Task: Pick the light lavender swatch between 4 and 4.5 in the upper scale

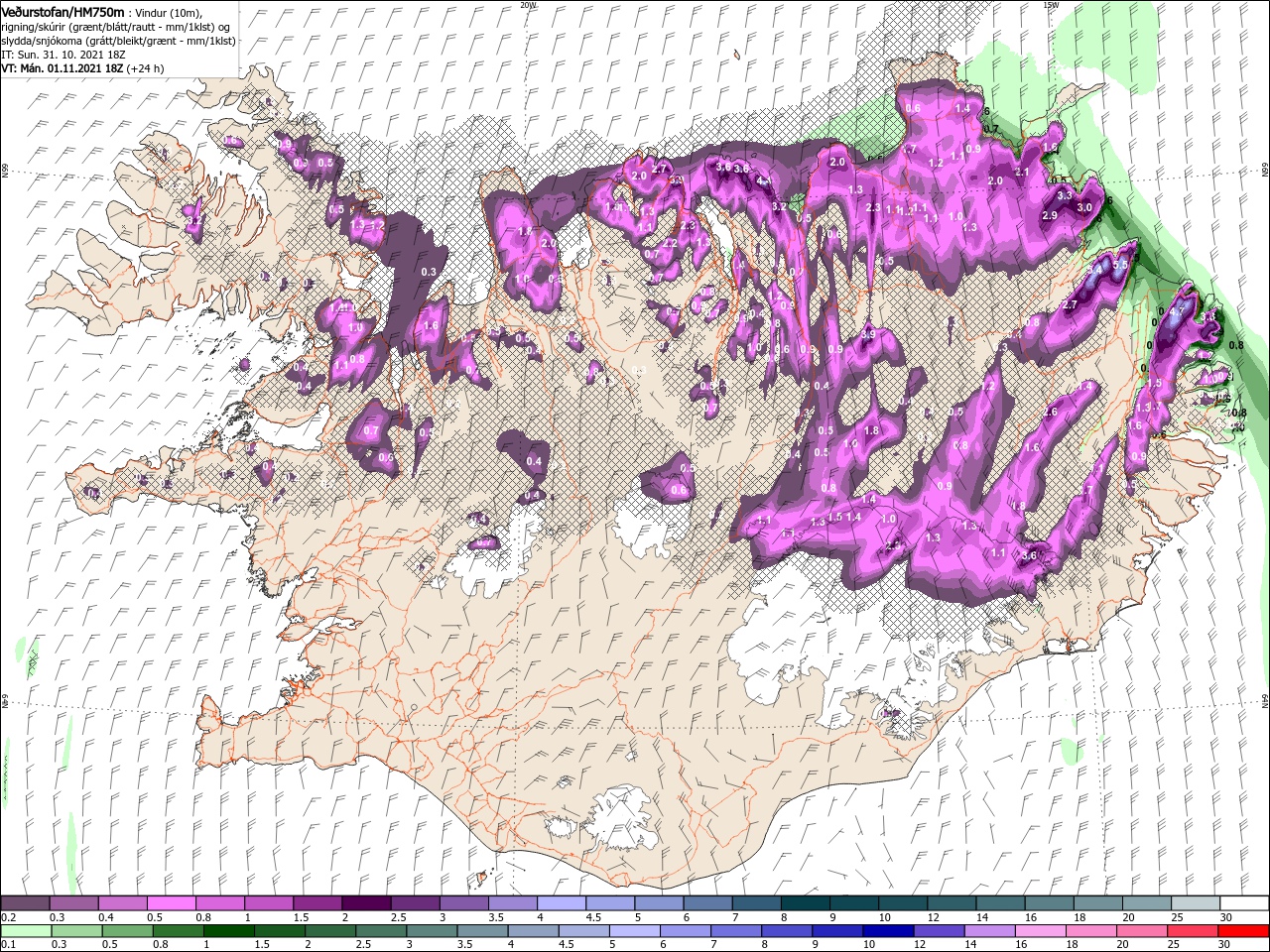Action: (560, 903)
